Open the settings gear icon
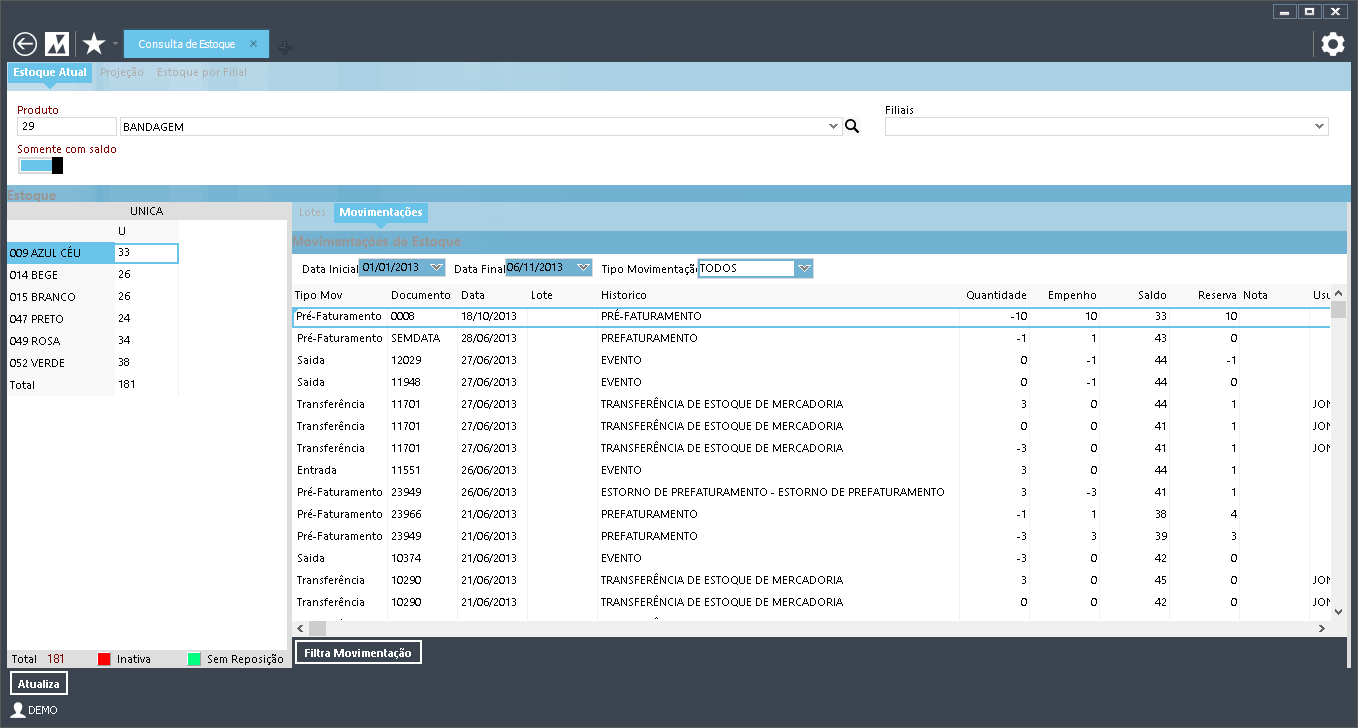 (1332, 44)
